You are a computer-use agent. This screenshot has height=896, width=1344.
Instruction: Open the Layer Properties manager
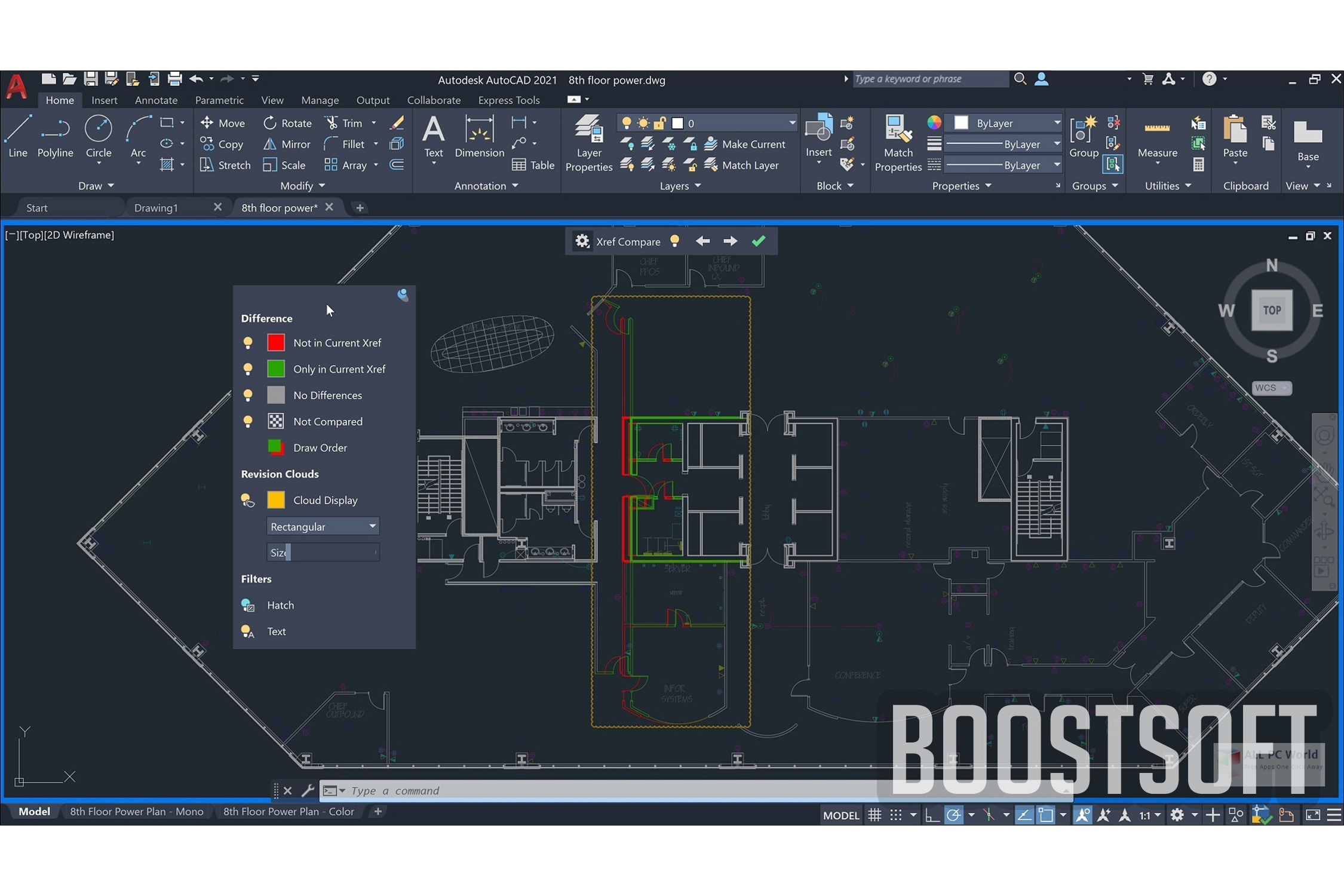(588, 142)
